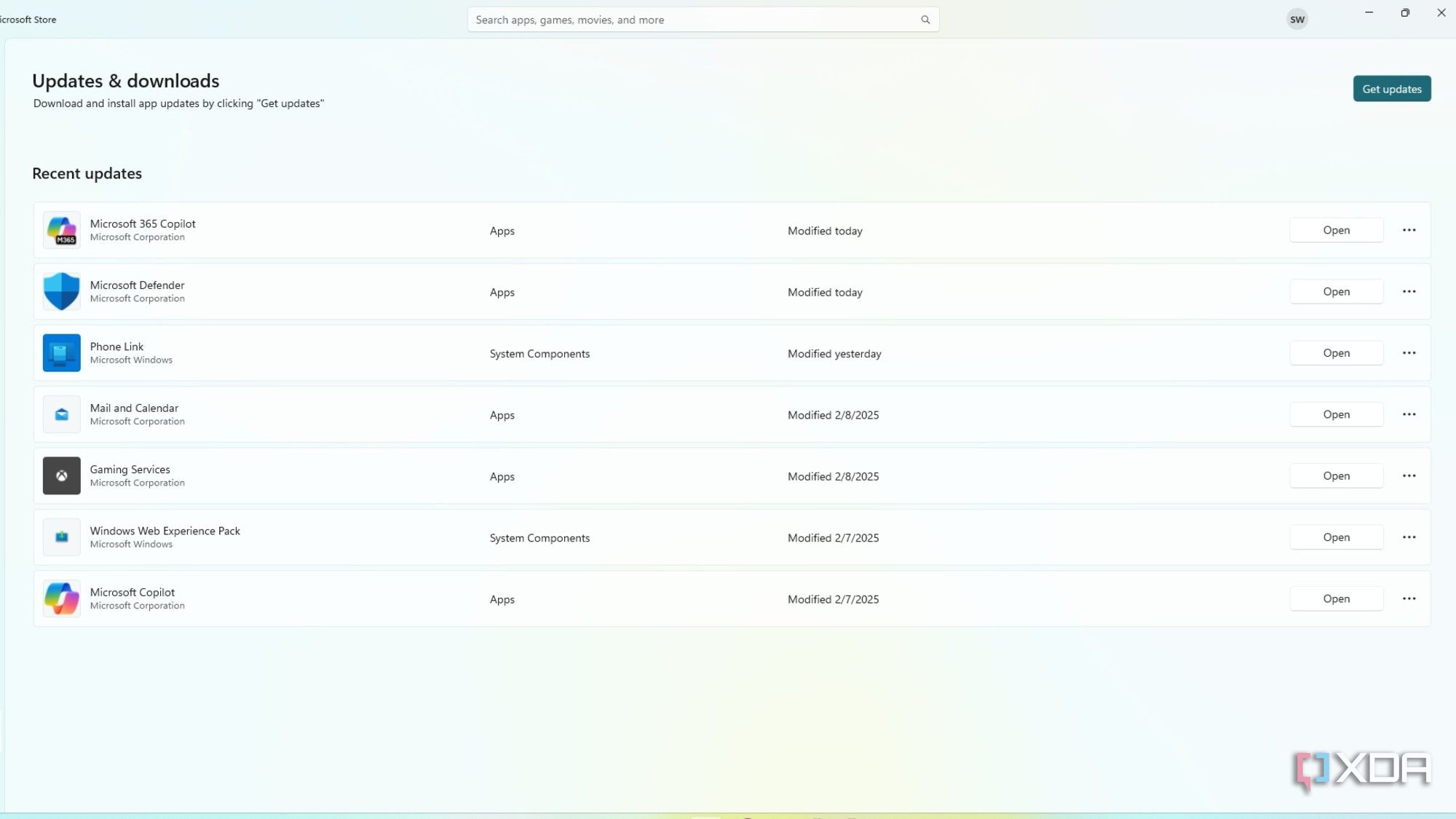The image size is (1456, 819).
Task: Click the Microsoft 365 Copilot app icon
Action: (62, 230)
